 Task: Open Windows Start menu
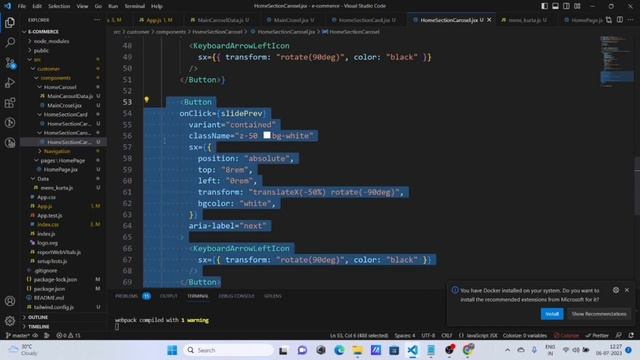click(172, 350)
